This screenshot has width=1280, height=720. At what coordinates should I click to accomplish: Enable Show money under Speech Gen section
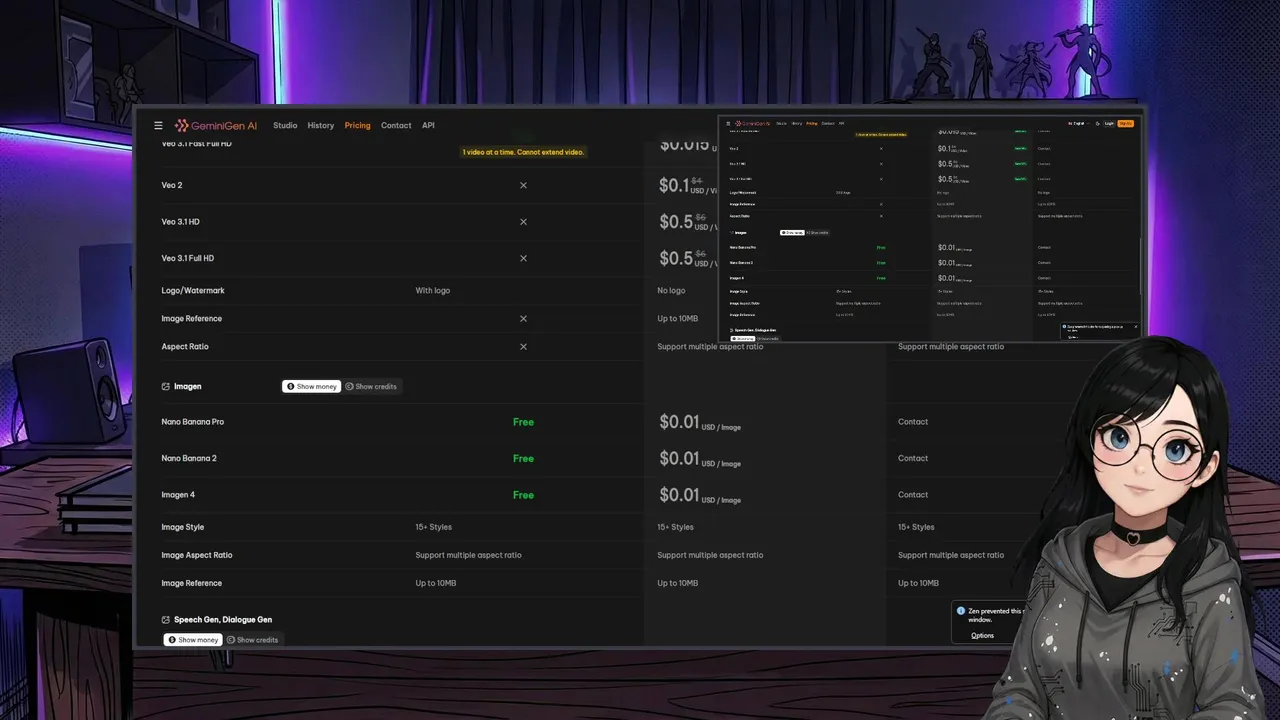point(193,640)
